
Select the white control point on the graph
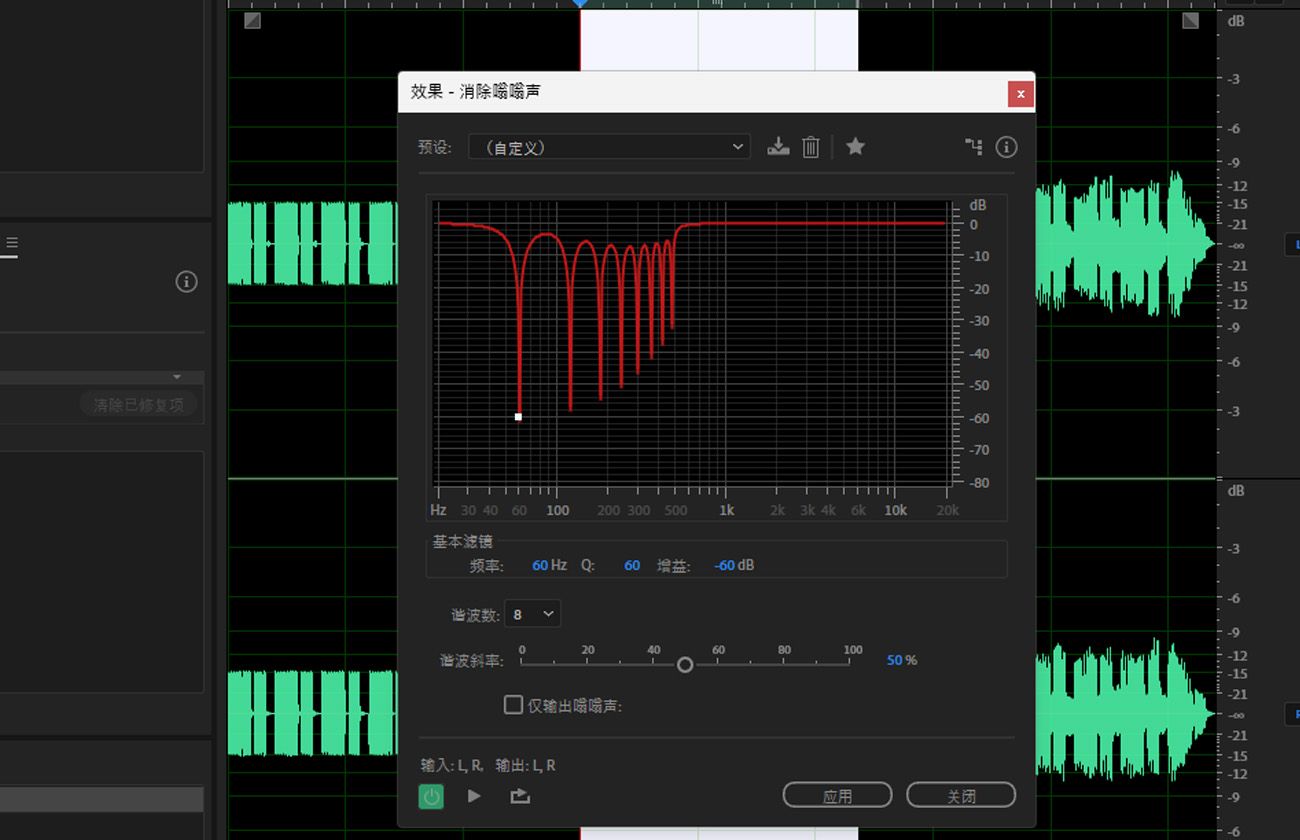518,416
